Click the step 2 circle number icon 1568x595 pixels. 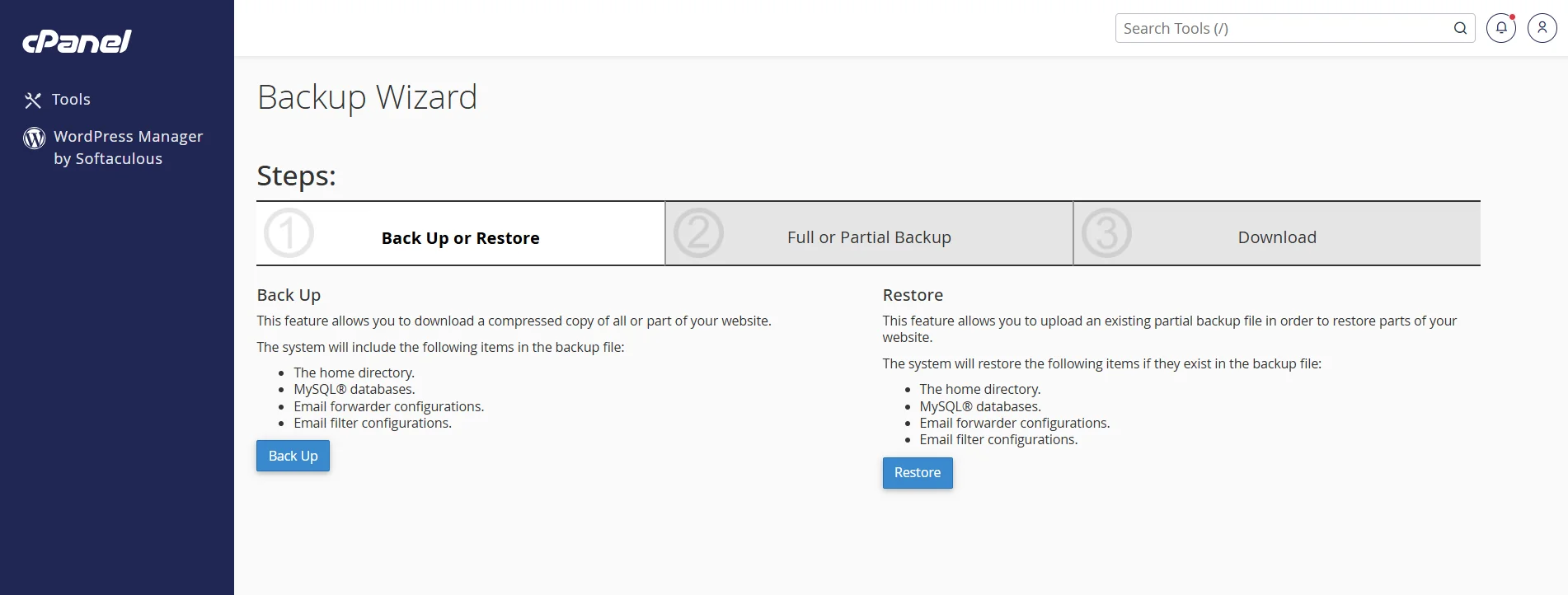[698, 233]
